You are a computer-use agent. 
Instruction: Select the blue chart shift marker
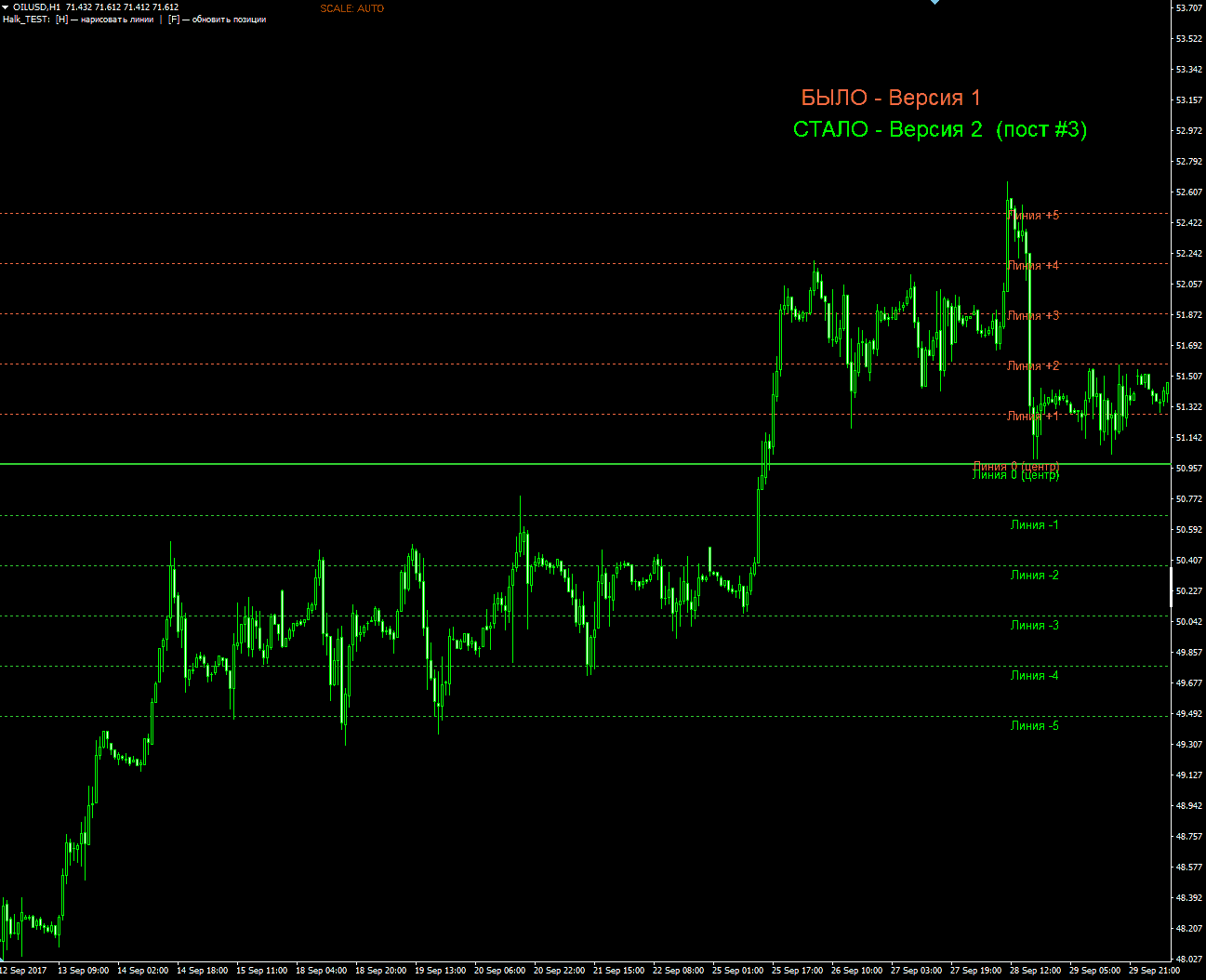pos(935,3)
